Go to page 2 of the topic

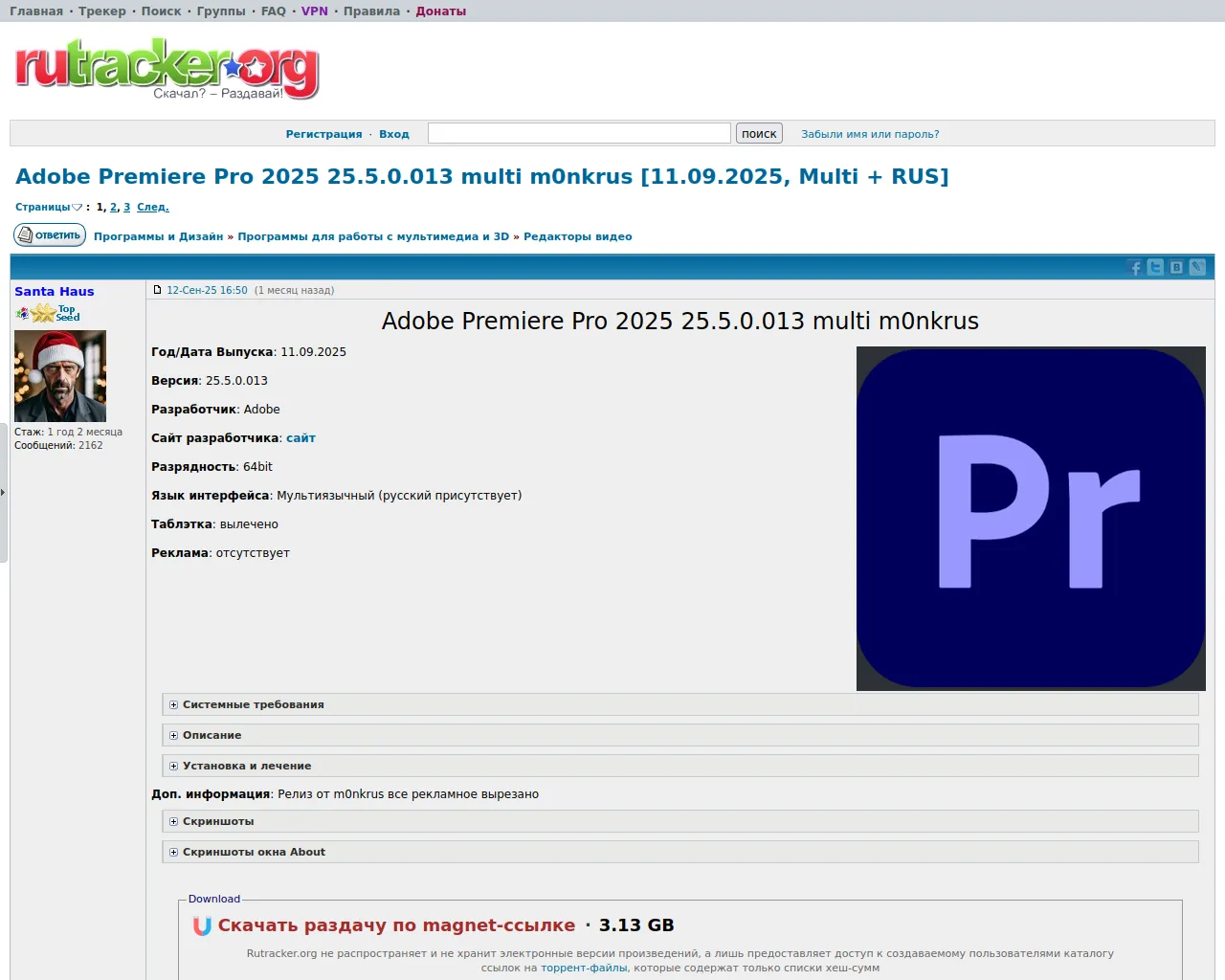coord(114,207)
